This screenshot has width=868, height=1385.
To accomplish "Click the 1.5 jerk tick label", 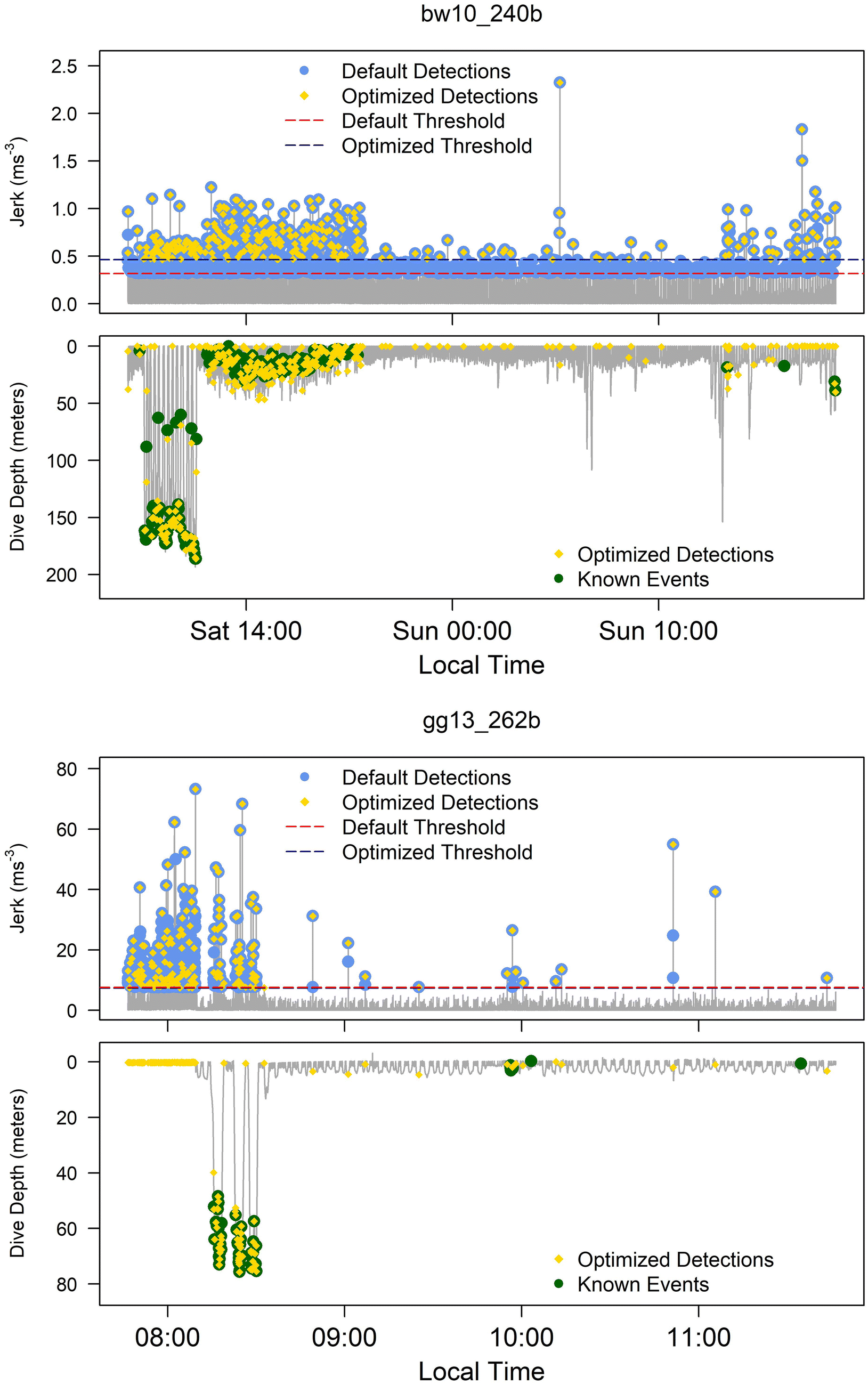I will point(64,161).
